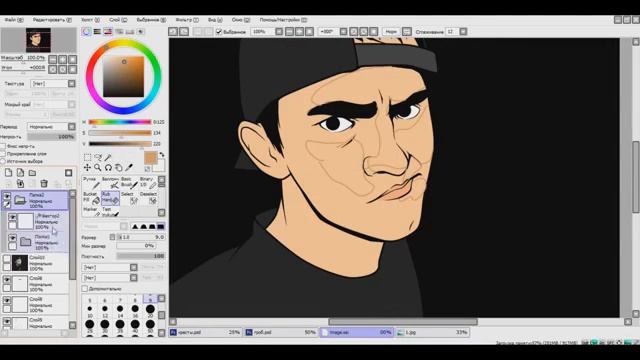The width and height of the screenshot is (640, 360).
Task: Select the Marker tool
Action: coord(91,211)
